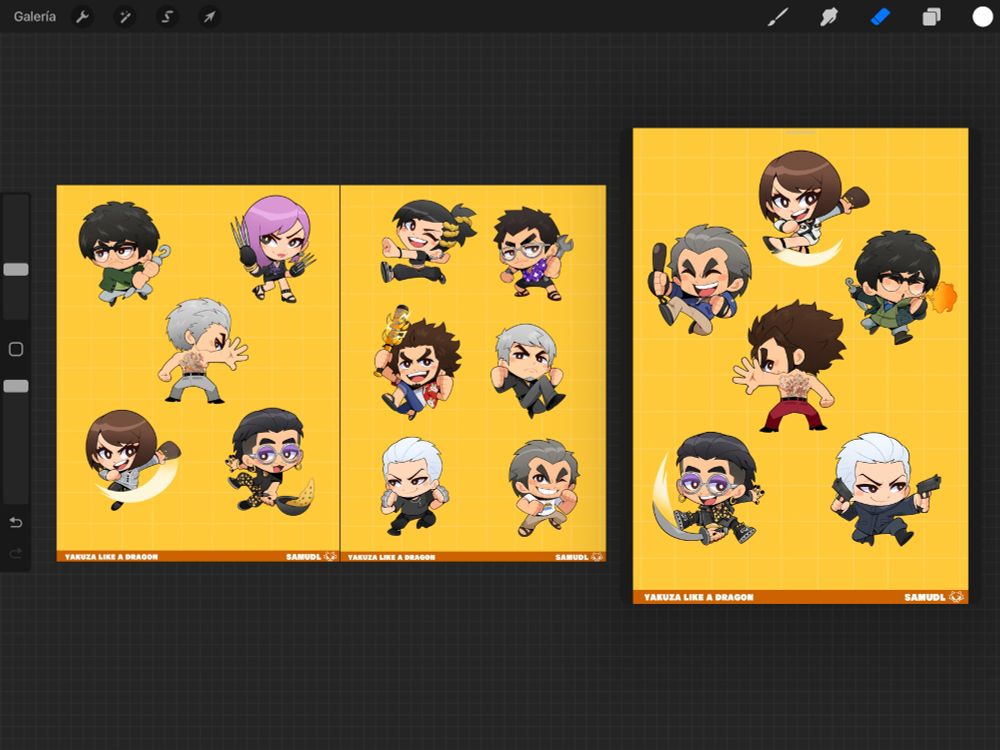The height and width of the screenshot is (750, 1000).
Task: Undo the last action with the arrow
Action: click(x=16, y=523)
